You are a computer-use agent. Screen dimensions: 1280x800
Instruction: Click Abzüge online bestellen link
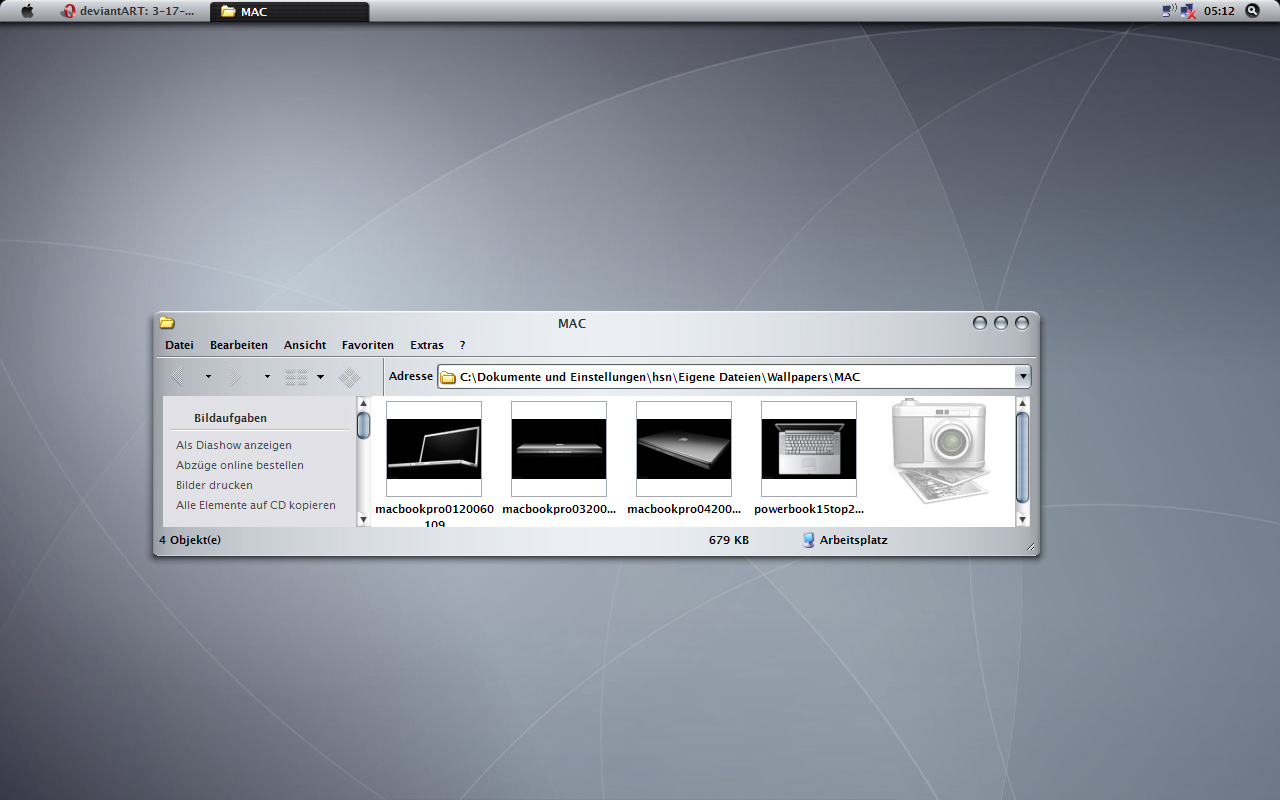point(240,465)
